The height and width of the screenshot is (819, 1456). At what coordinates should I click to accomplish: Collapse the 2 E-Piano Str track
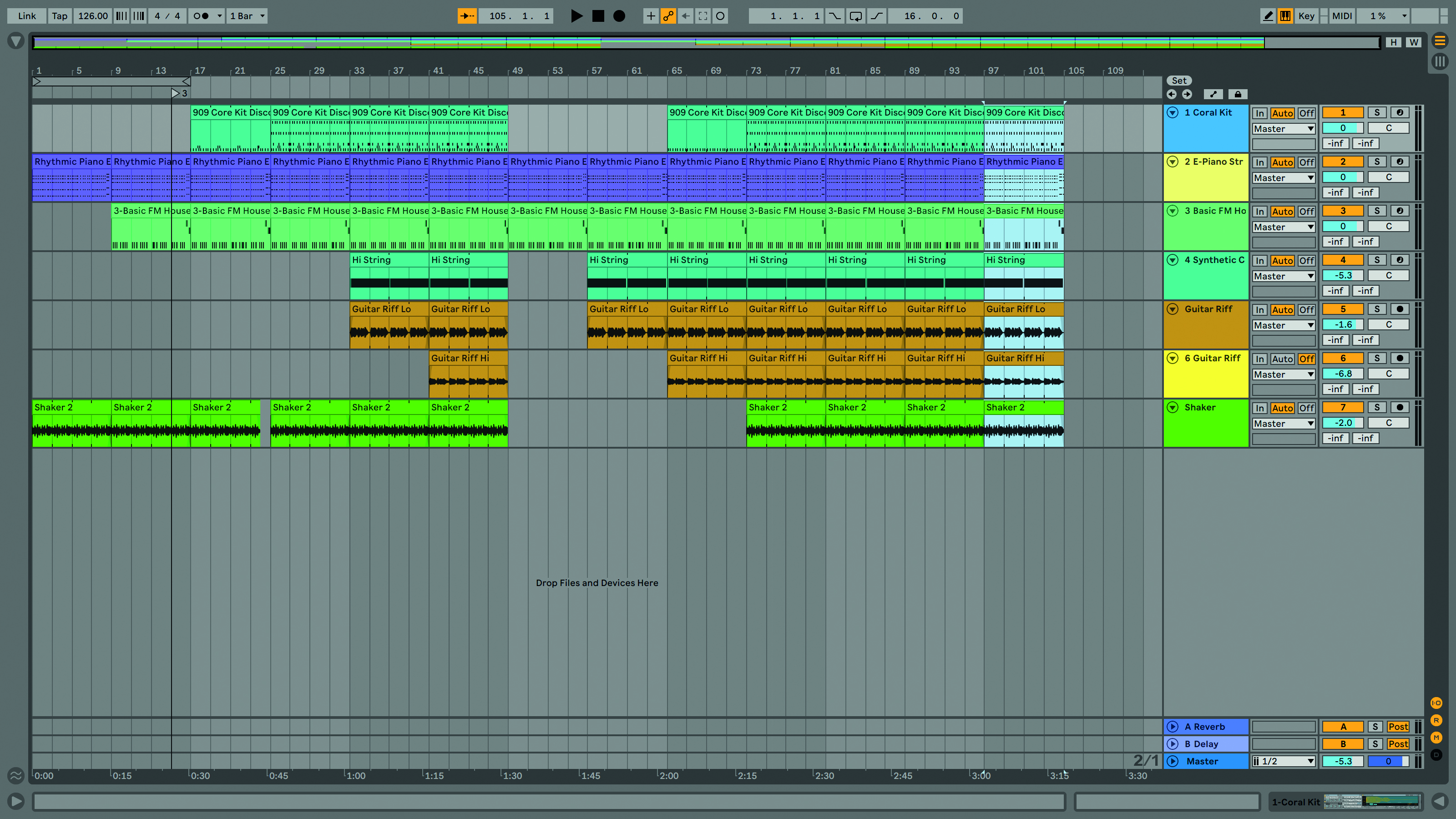click(1173, 162)
